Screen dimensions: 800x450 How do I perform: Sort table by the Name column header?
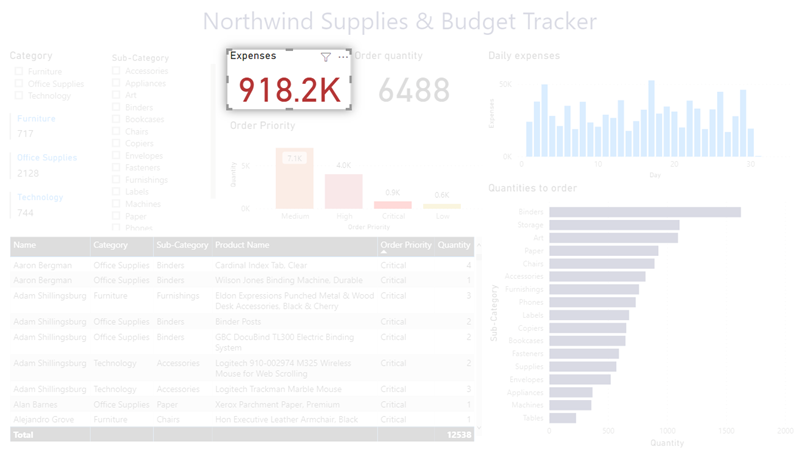25,245
